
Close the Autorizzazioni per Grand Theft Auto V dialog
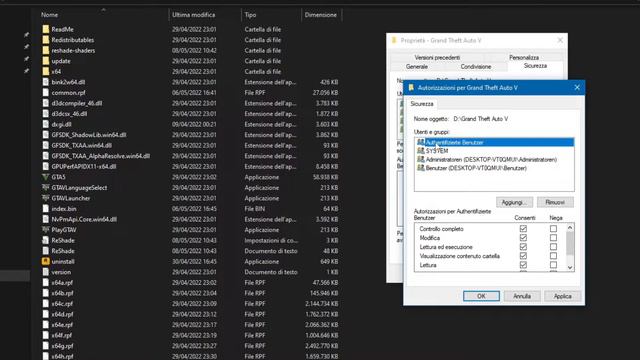577,88
